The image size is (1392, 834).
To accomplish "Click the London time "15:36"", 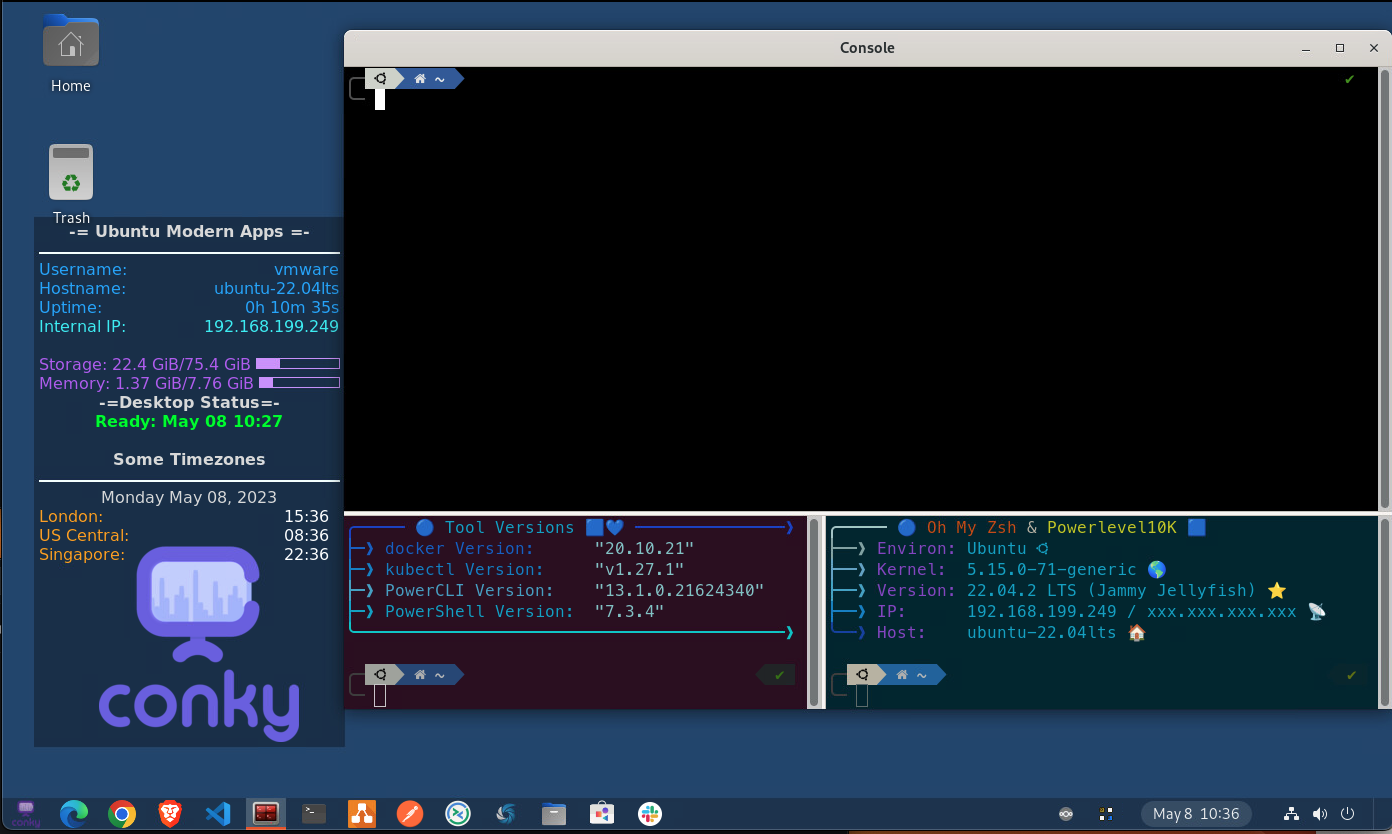I will (x=306, y=517).
